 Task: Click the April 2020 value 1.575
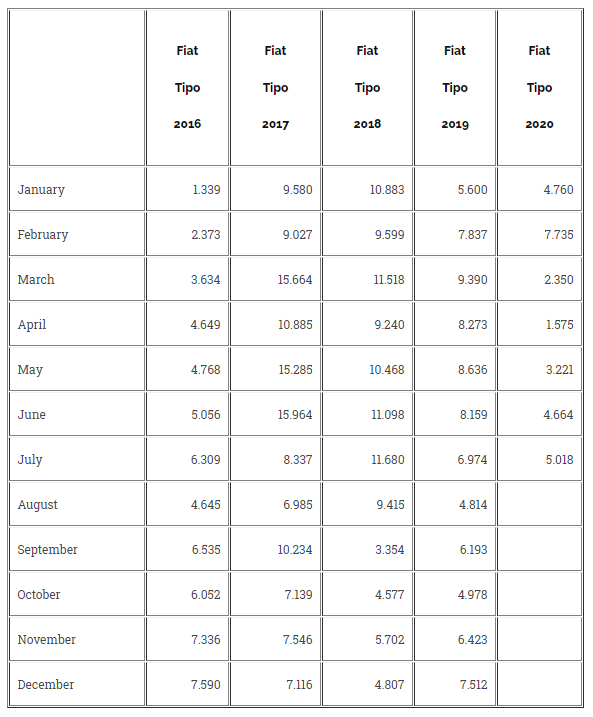click(559, 325)
